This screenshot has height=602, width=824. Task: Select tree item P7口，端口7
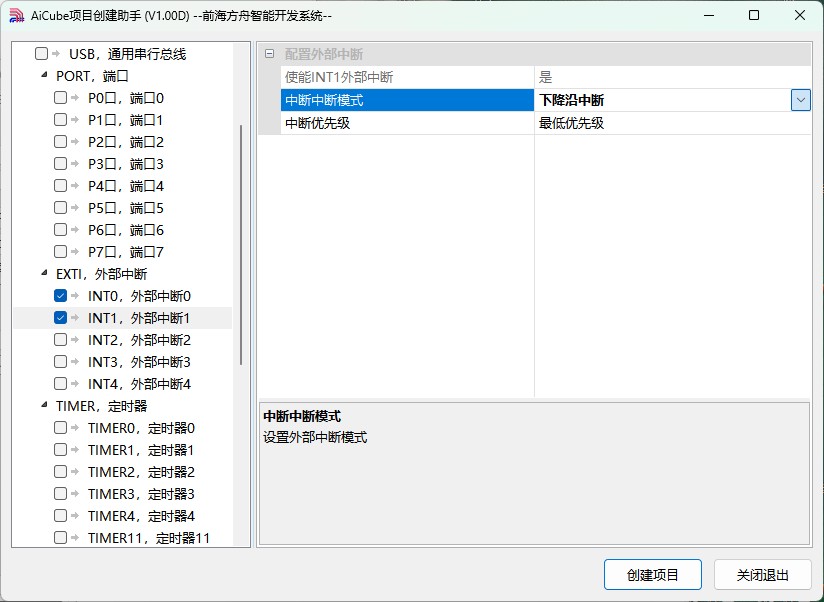click(x=126, y=252)
